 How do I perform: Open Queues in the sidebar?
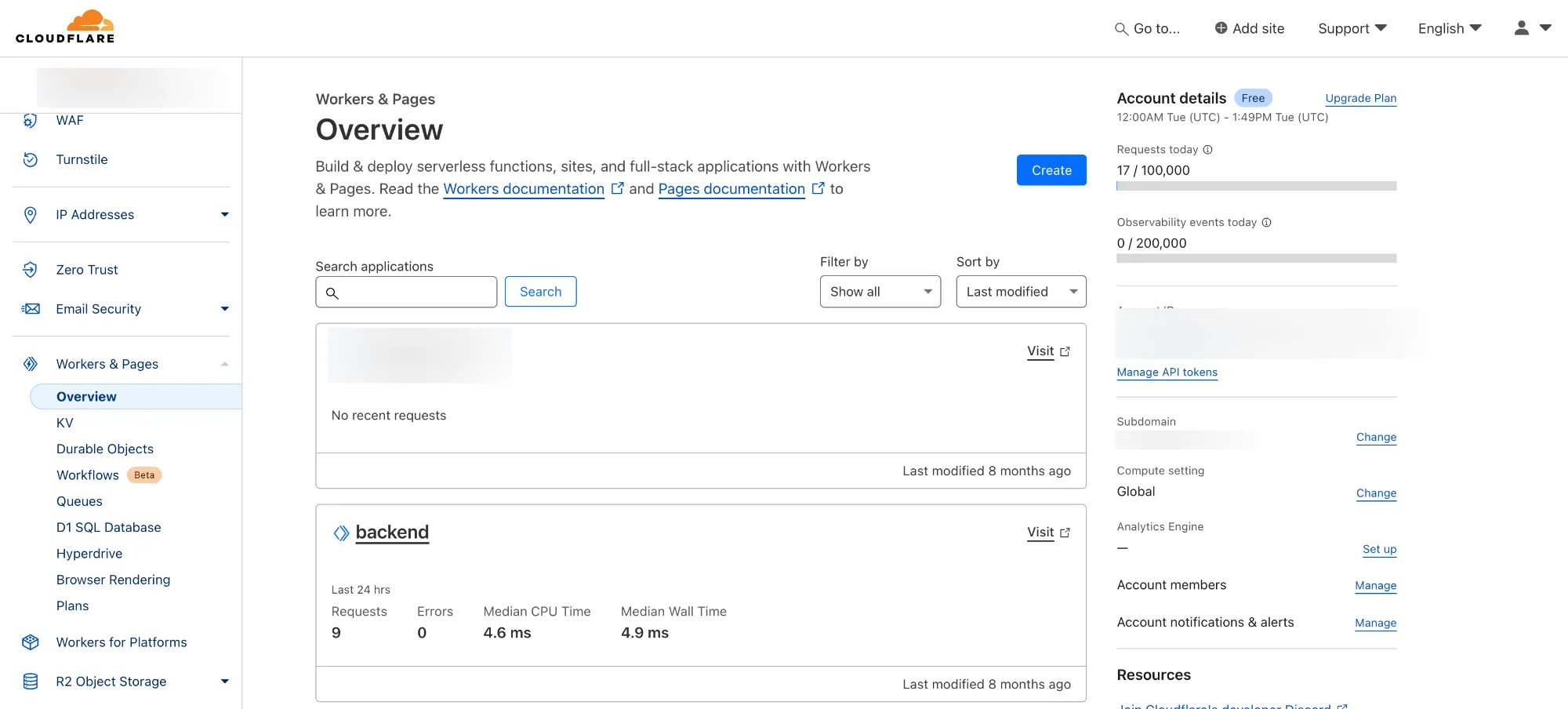coord(79,501)
